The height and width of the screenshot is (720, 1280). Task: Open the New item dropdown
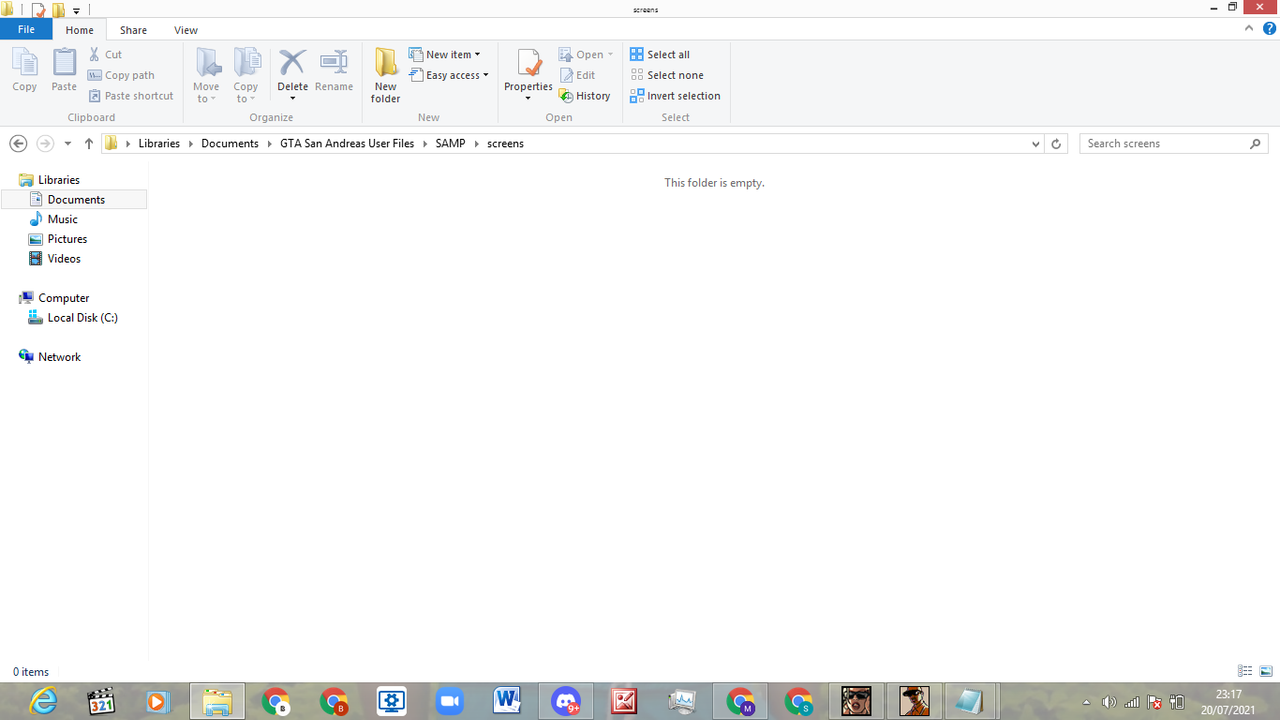point(445,55)
